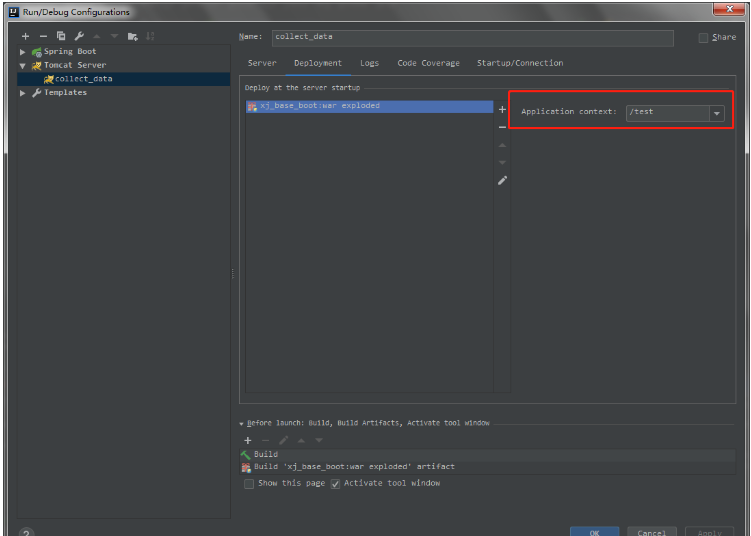Click IntelliJ icon in title bar
Viewport: 751px width, 536px height.
click(14, 12)
